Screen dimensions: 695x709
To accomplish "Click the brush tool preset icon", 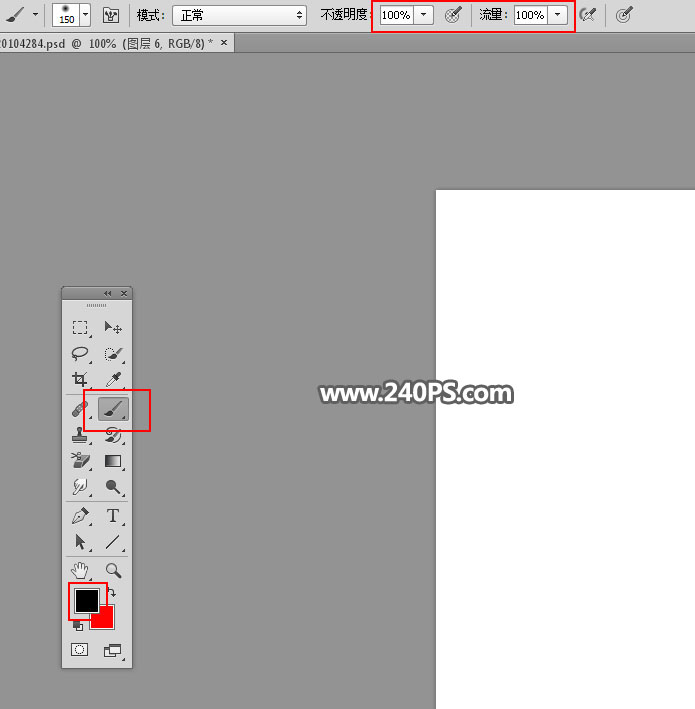I will (14, 15).
